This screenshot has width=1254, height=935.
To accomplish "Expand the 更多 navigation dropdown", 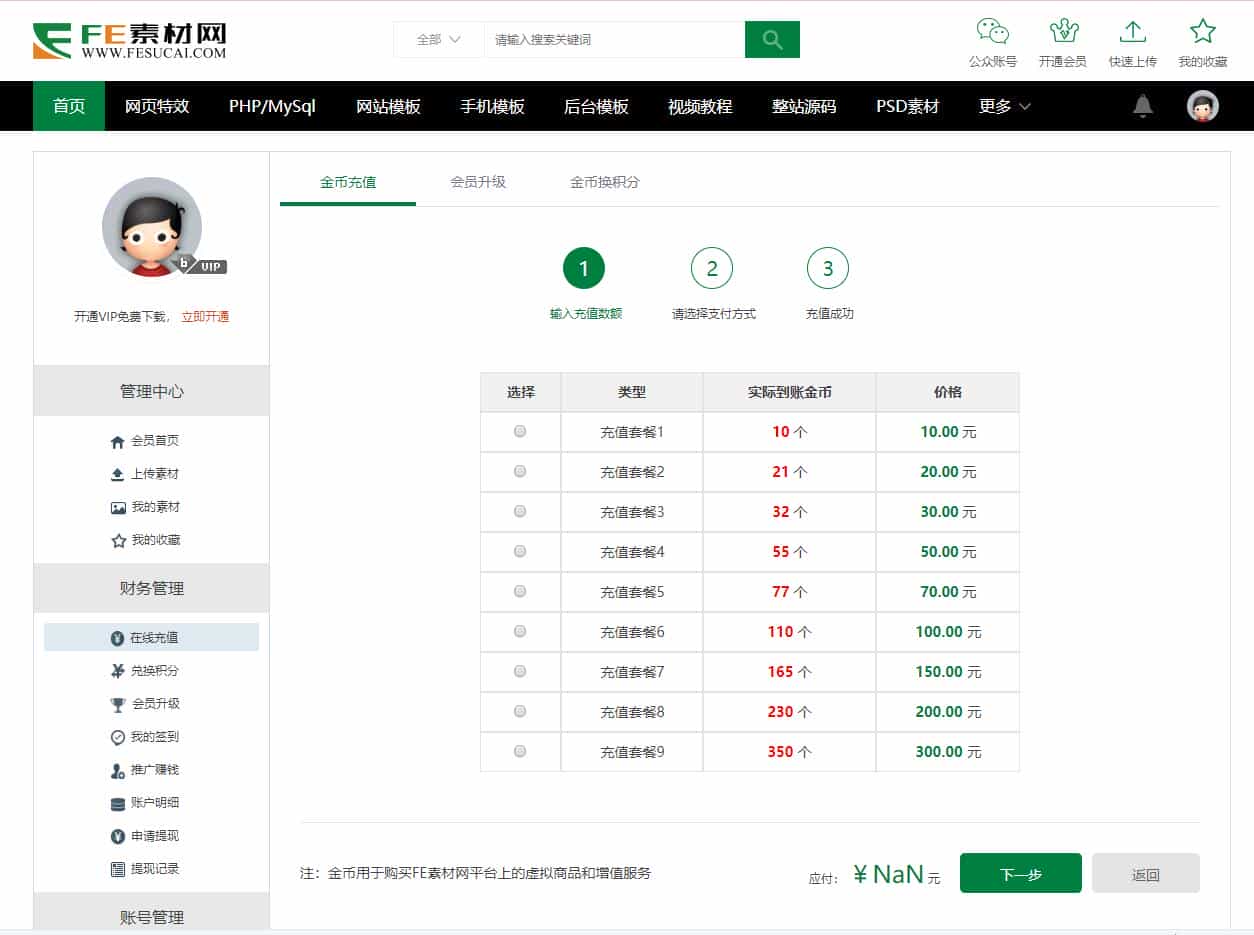I will 1004,106.
